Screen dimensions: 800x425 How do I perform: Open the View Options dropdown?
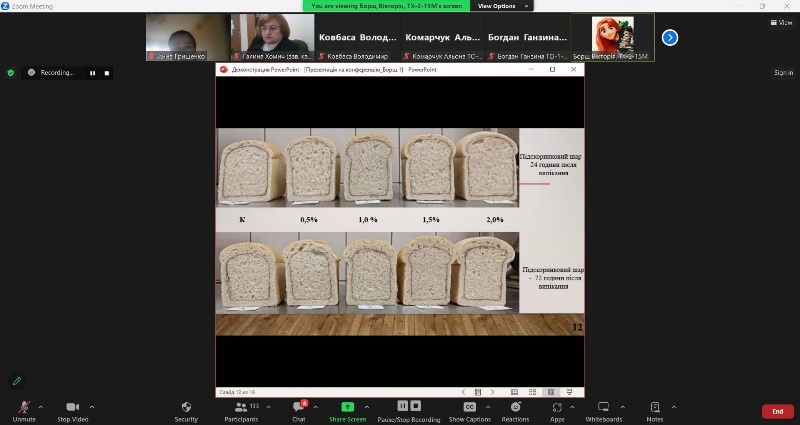502,6
